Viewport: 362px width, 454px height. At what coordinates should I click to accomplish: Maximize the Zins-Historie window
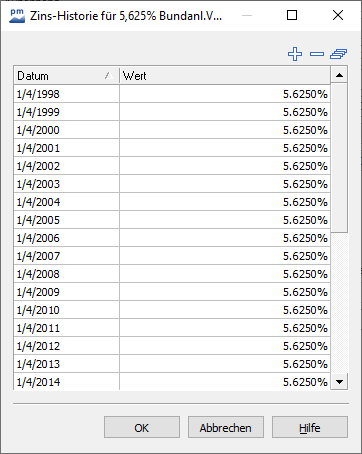(292, 15)
